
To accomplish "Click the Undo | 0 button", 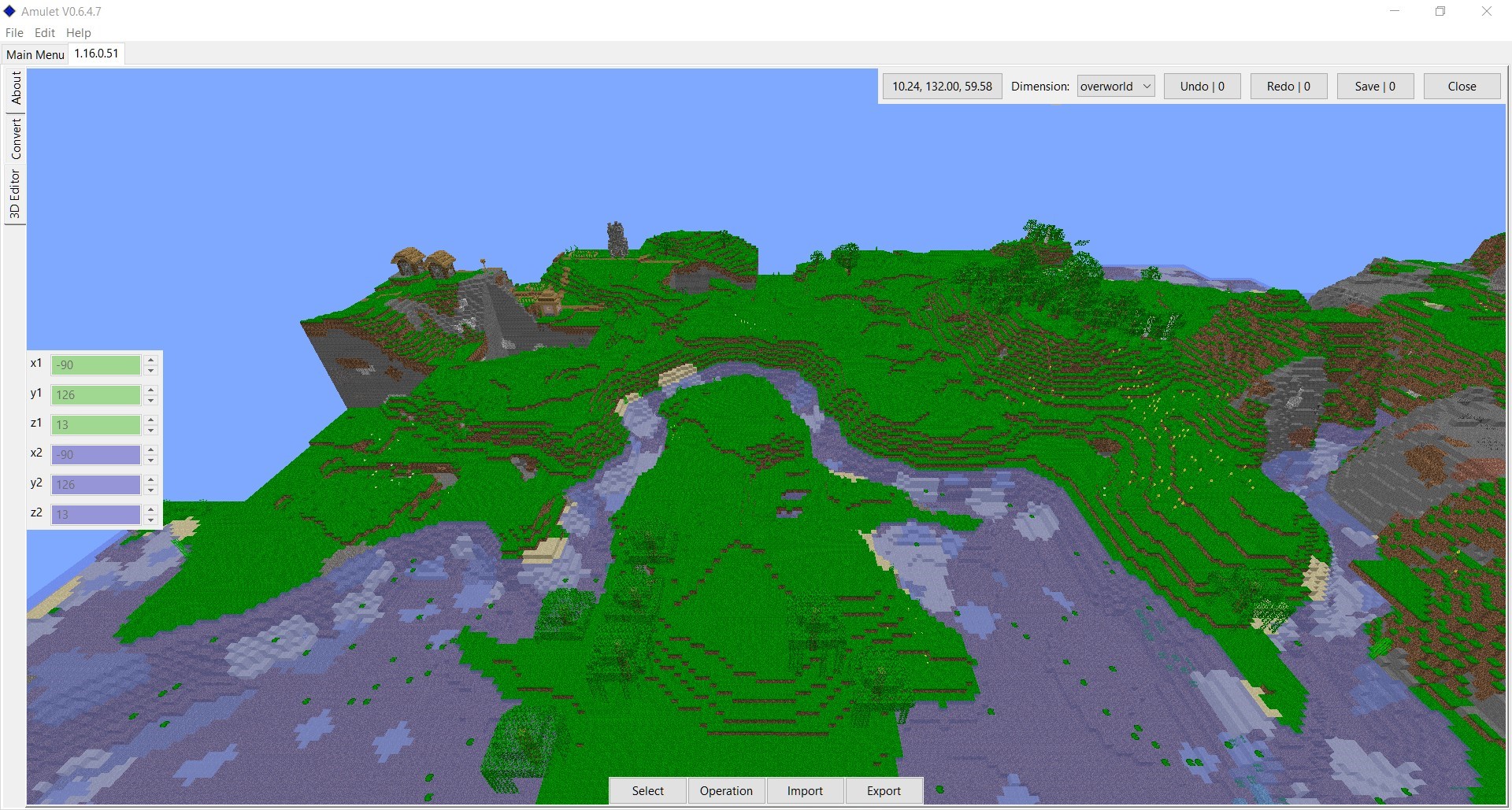I will pos(1202,86).
